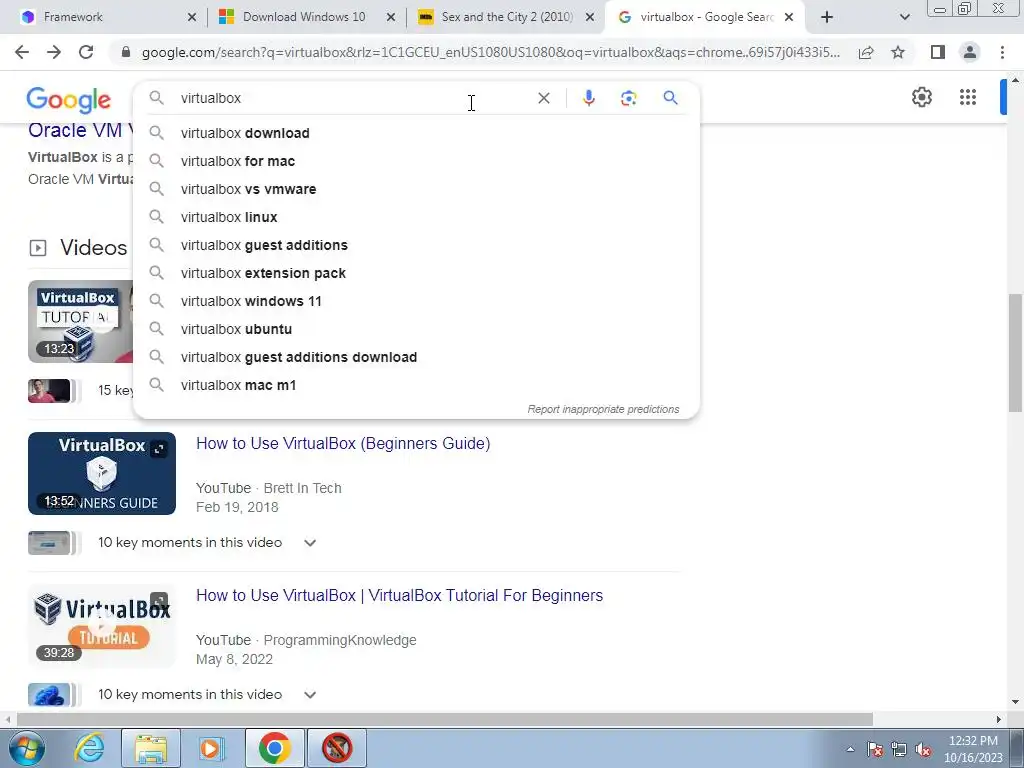Clear the search box with the X
1024x768 pixels.
click(543, 98)
